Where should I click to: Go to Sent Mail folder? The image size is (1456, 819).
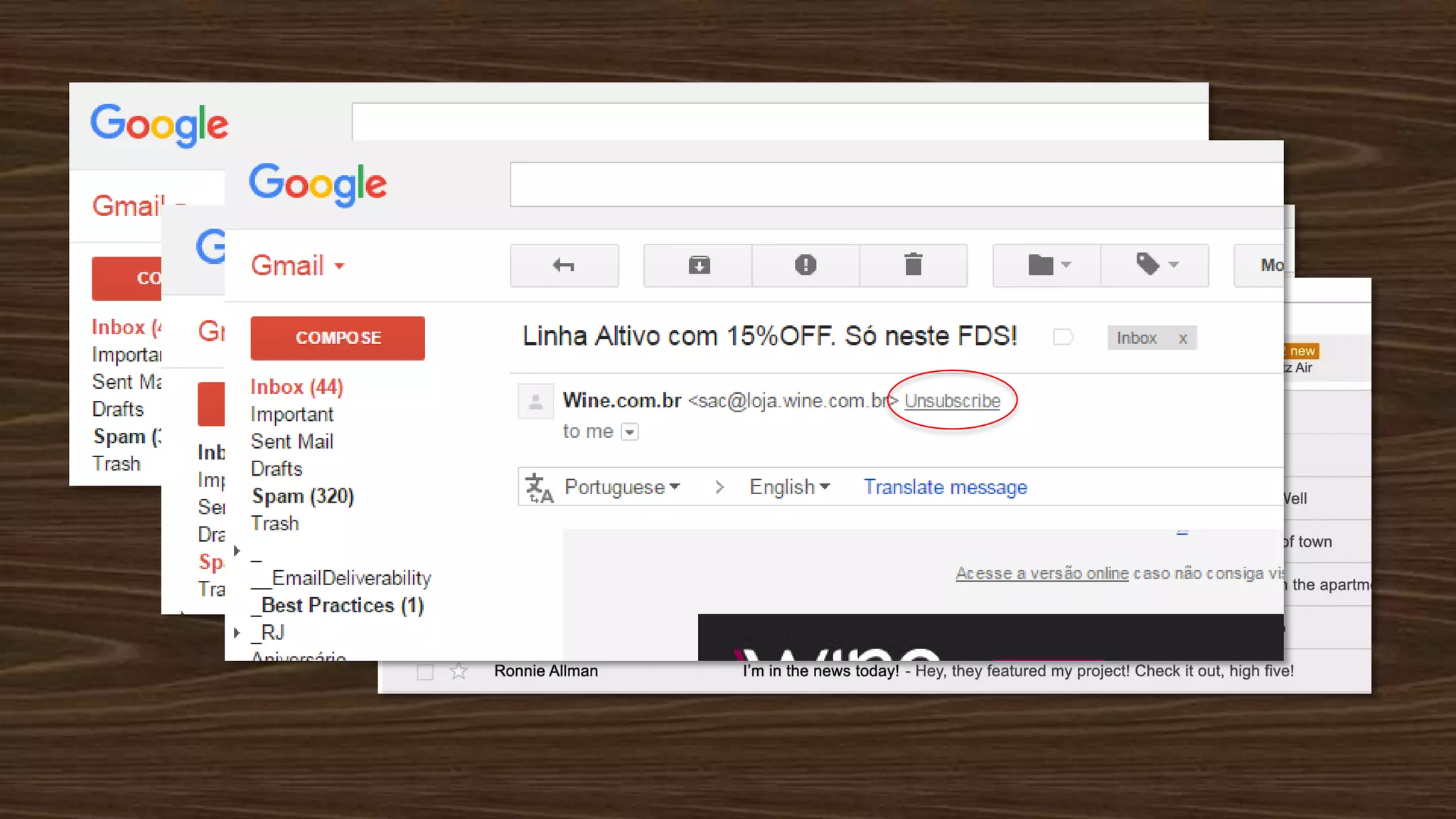coord(291,441)
